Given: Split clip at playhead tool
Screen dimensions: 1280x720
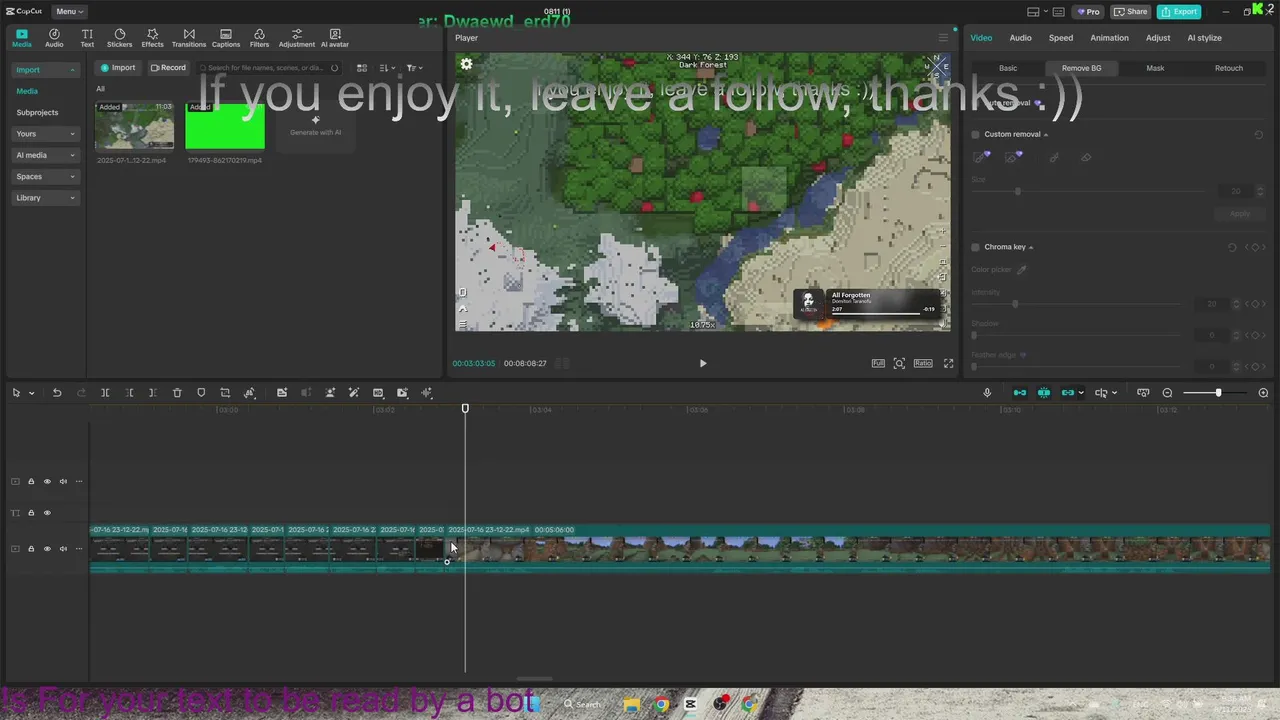Looking at the screenshot, I should click(105, 393).
